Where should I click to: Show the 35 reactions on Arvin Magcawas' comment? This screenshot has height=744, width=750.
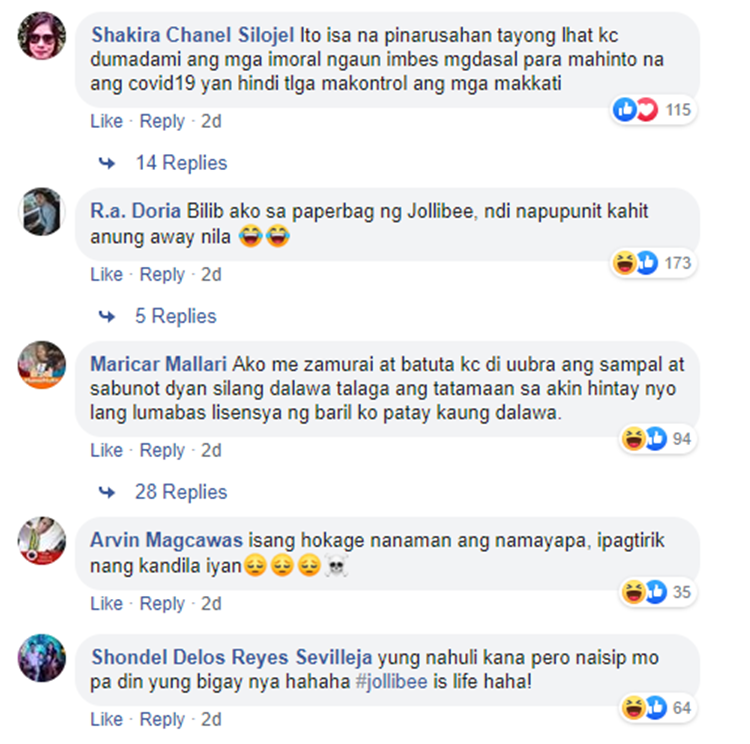tap(658, 592)
